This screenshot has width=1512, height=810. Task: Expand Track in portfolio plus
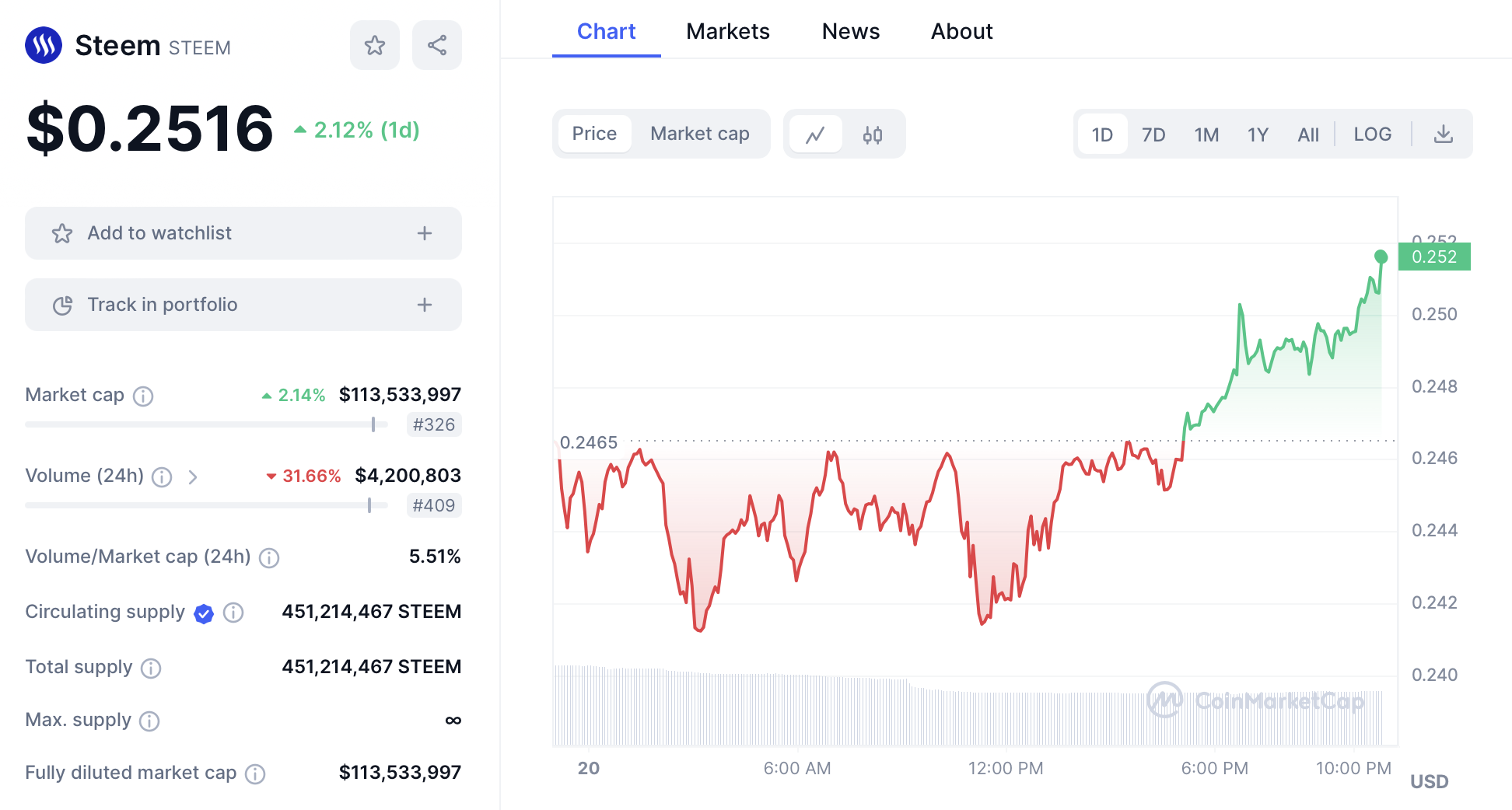point(424,305)
